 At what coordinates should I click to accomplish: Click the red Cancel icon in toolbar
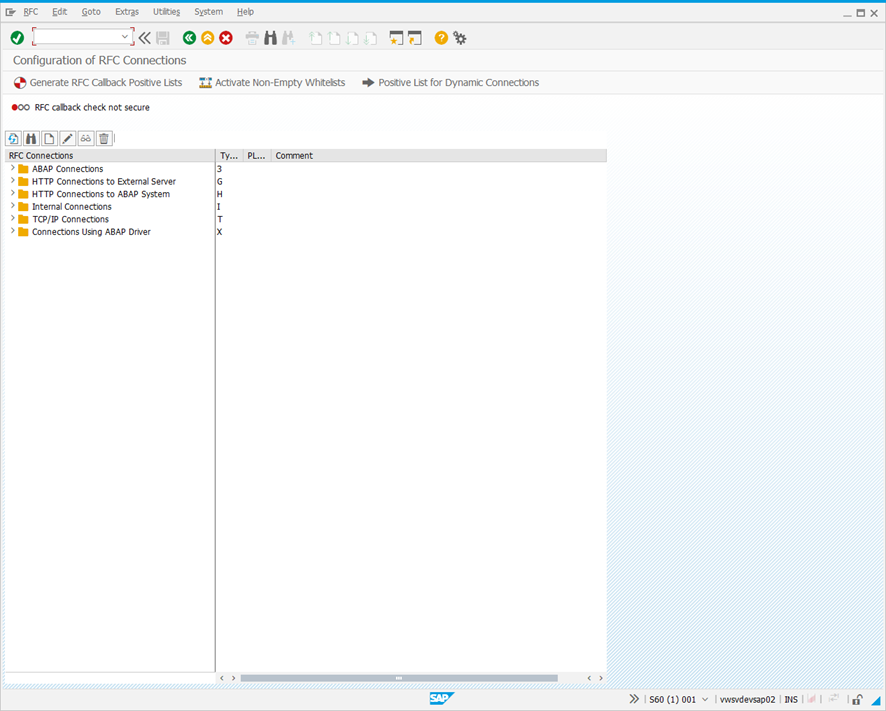point(224,37)
